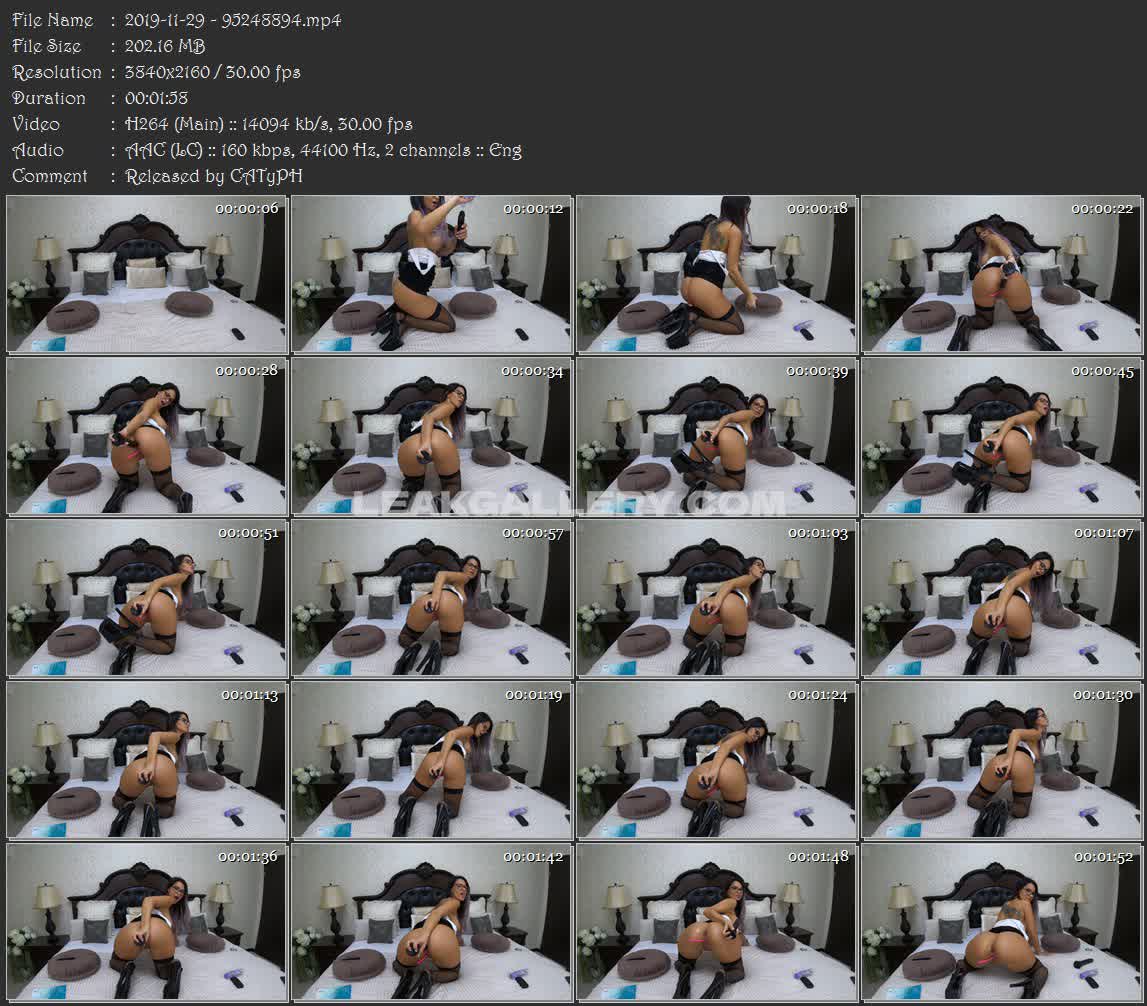
Task: Choose the thumbnail labeled 00:01:07
Action: coord(999,599)
